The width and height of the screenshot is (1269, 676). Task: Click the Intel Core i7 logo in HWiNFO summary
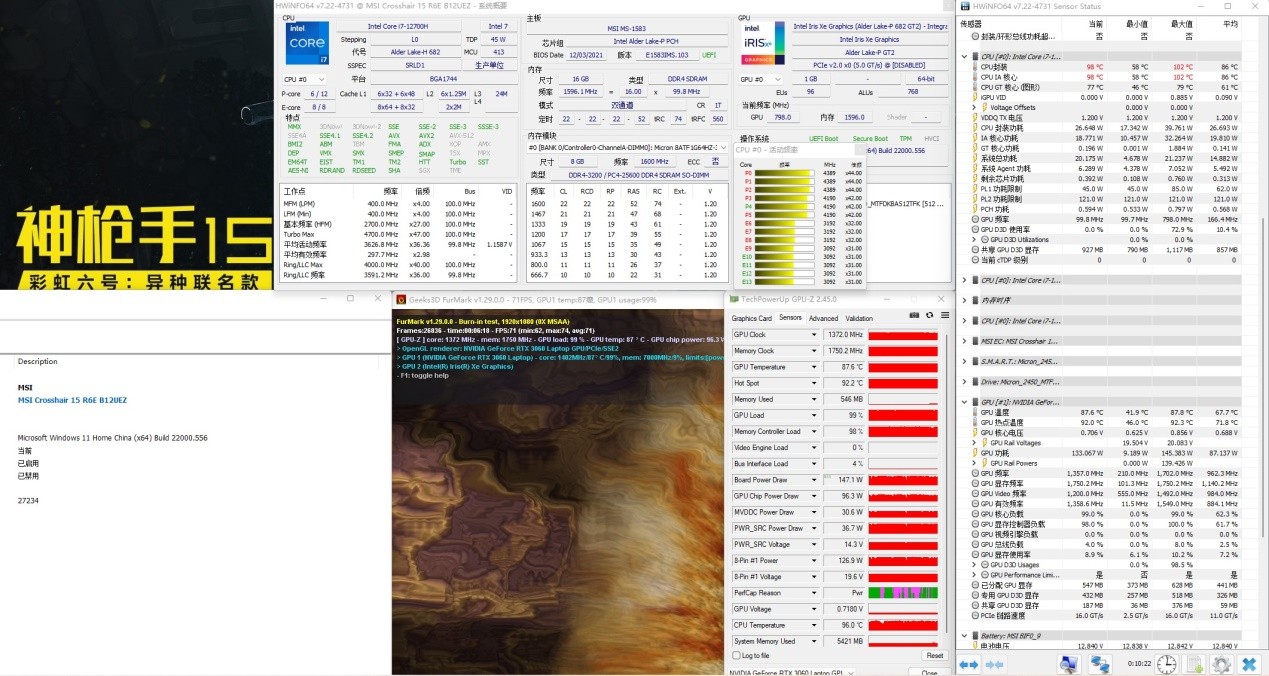point(306,42)
